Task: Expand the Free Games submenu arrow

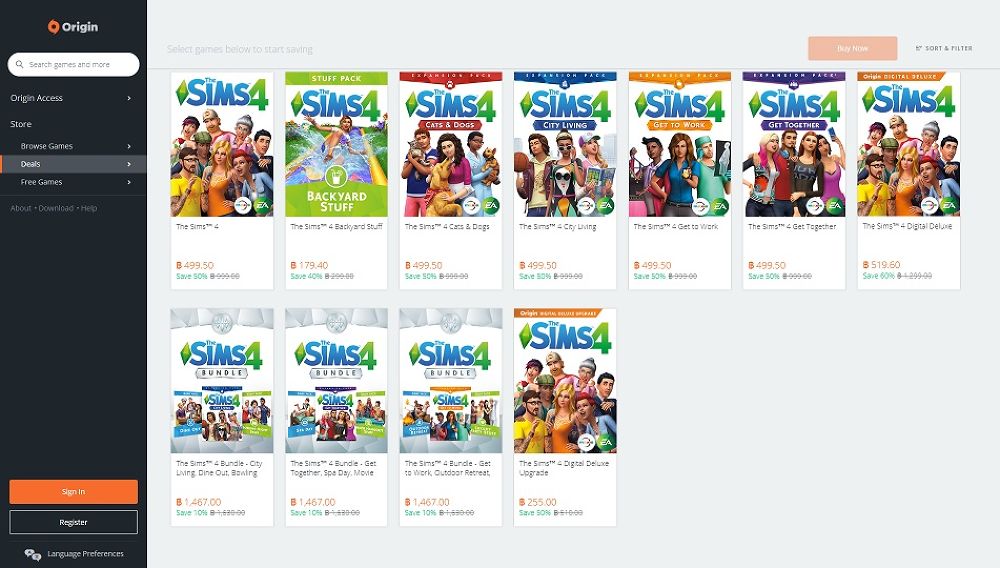Action: [x=129, y=182]
